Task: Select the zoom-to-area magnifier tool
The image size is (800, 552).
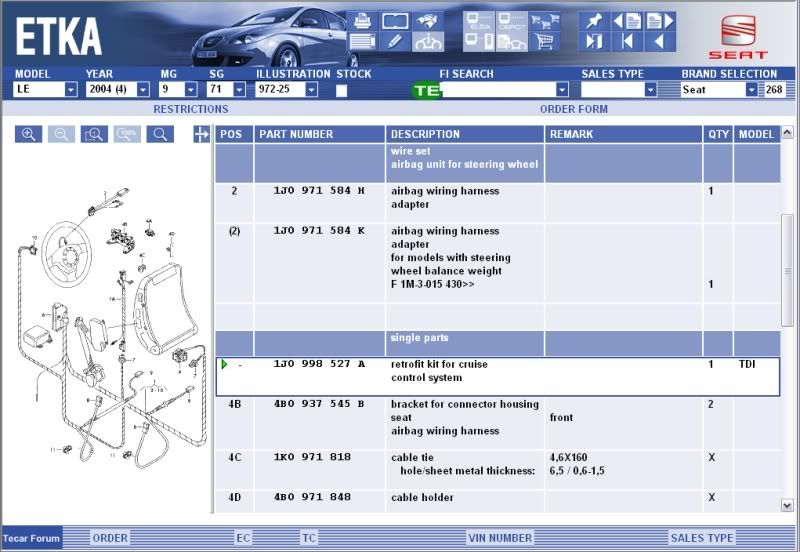Action: coord(94,134)
